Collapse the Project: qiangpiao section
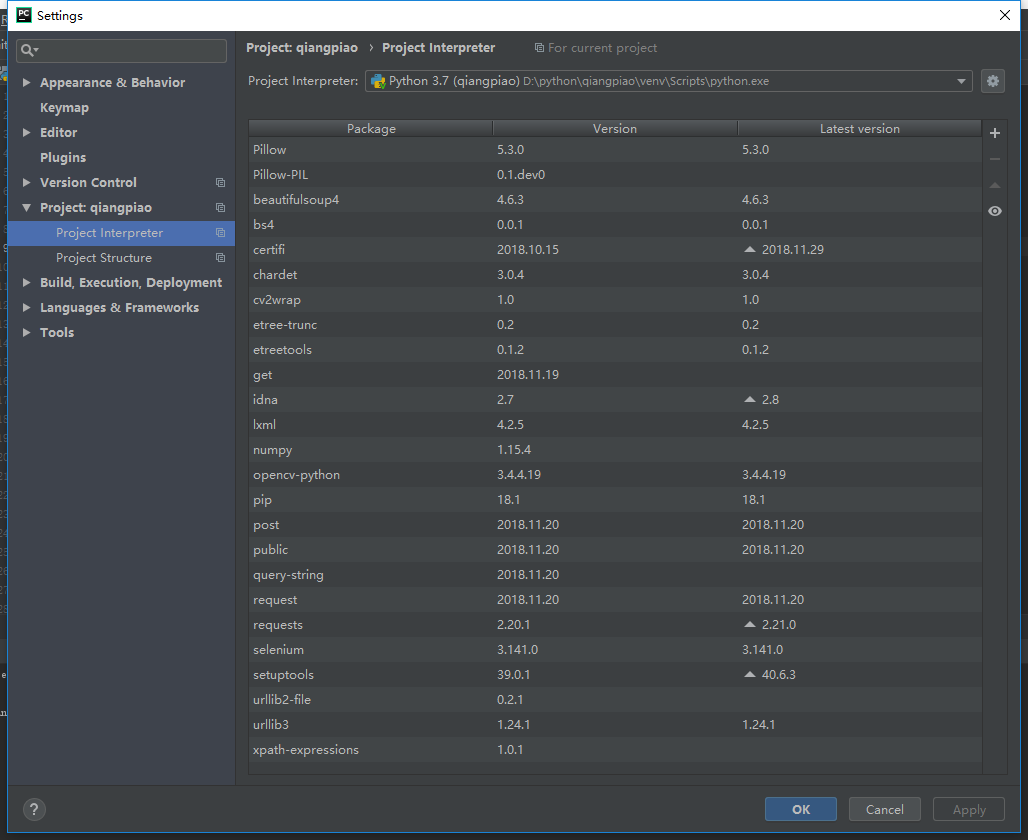 click(x=26, y=208)
